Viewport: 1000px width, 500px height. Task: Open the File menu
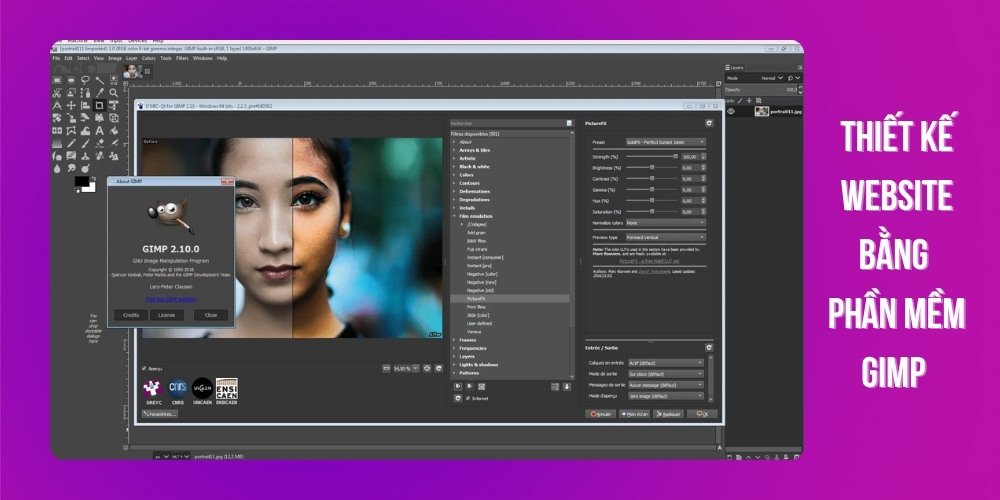tap(56, 58)
